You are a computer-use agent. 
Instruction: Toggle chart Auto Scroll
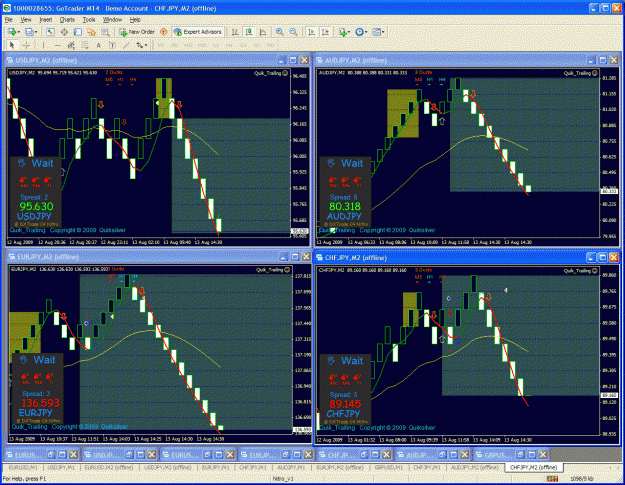[x=311, y=32]
